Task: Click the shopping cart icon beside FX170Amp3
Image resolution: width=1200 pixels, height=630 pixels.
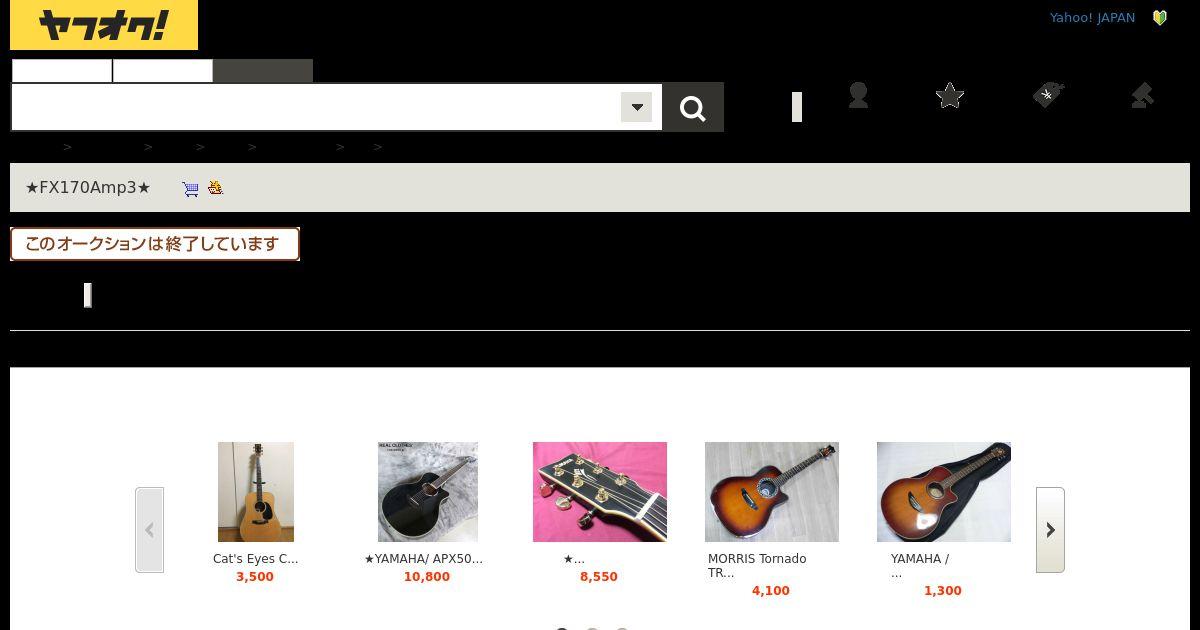Action: click(190, 188)
